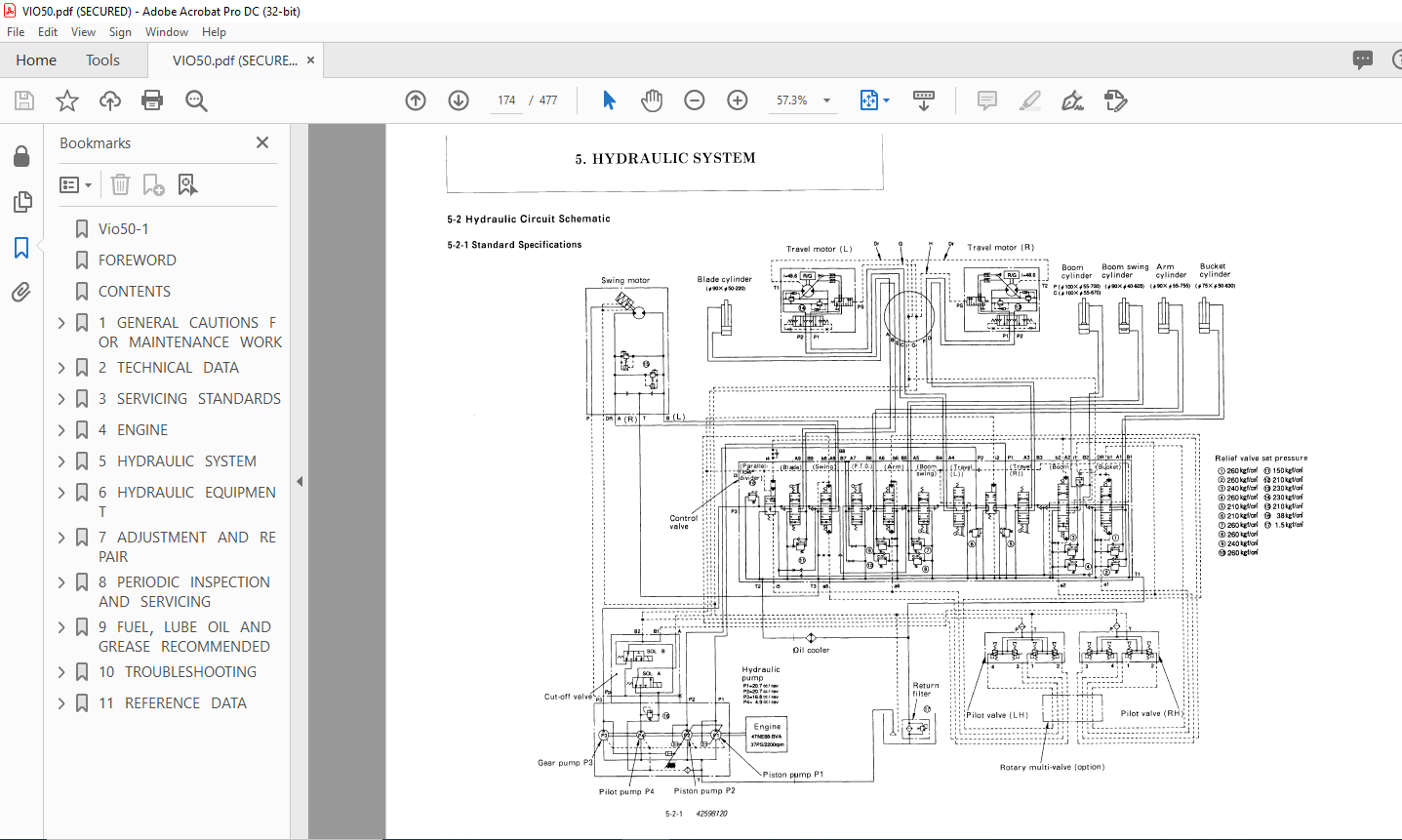1402x840 pixels.
Task: Select the VIO50.pdf document tab
Action: (x=235, y=60)
